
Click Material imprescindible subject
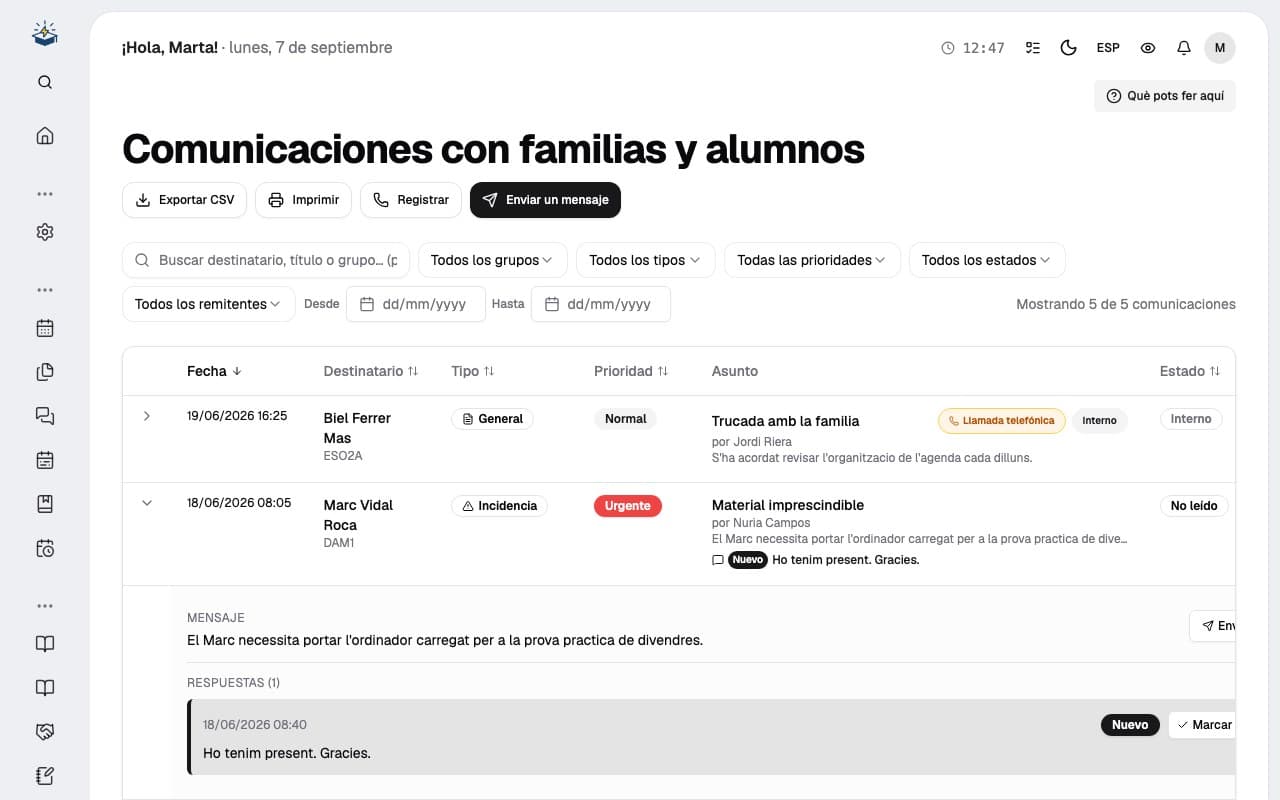coord(788,505)
